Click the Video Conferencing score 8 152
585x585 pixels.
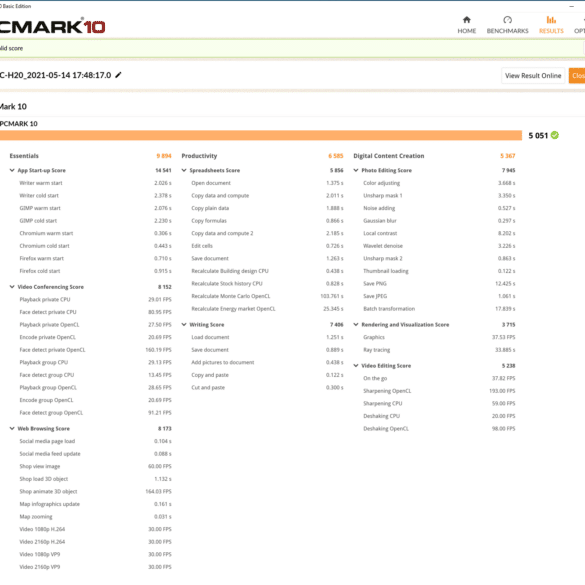[x=165, y=287]
